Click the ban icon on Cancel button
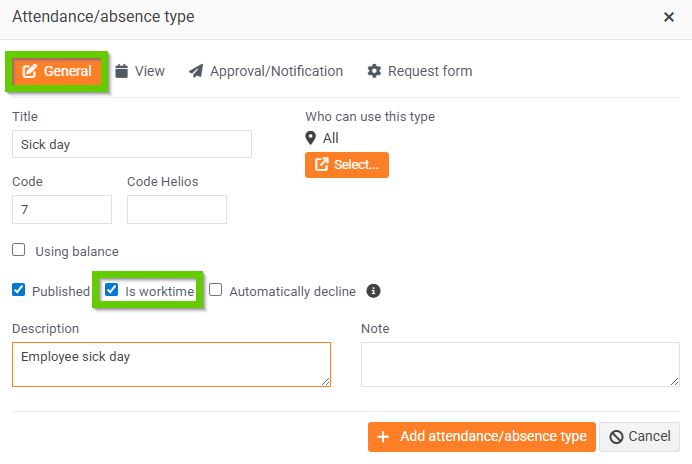 point(617,437)
